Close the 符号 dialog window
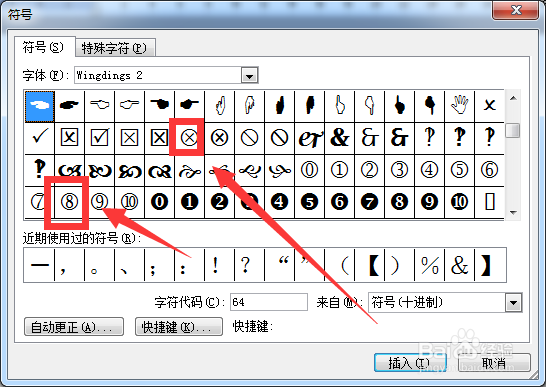This screenshot has width=546, height=387. point(516,10)
